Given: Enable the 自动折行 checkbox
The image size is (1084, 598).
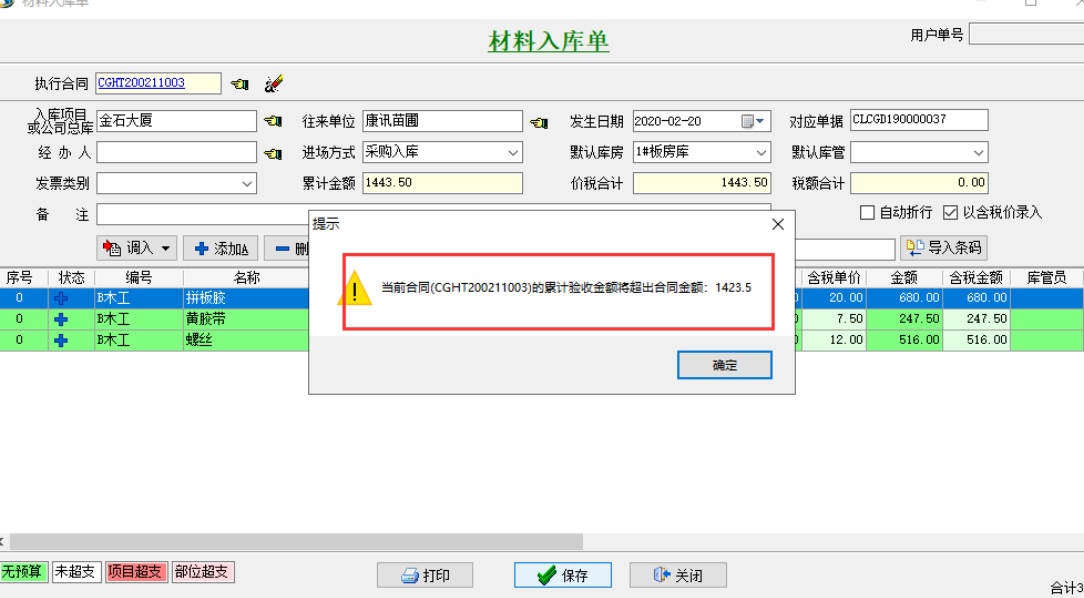Looking at the screenshot, I should pos(868,213).
